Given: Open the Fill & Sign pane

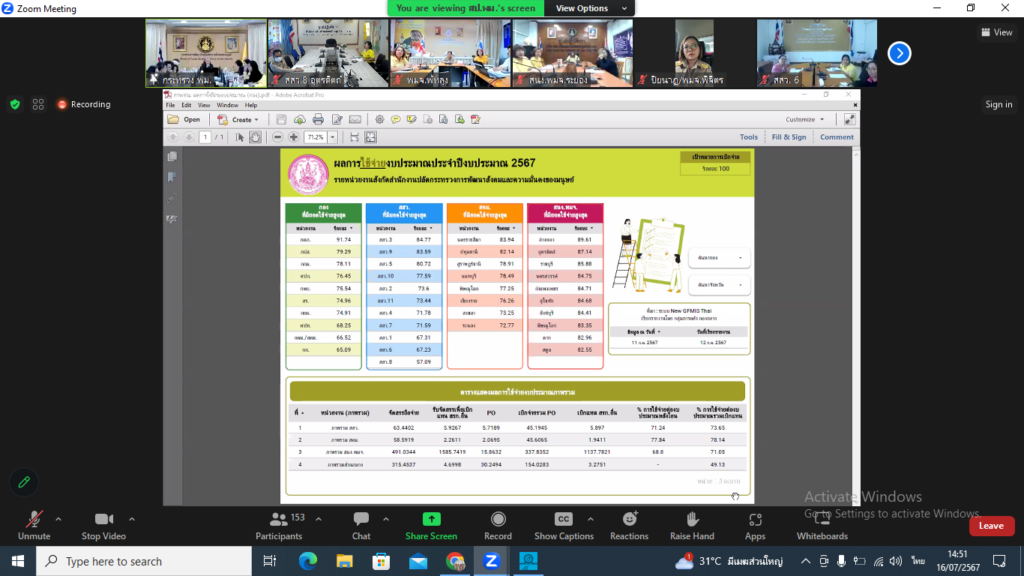Looking at the screenshot, I should click(x=789, y=137).
